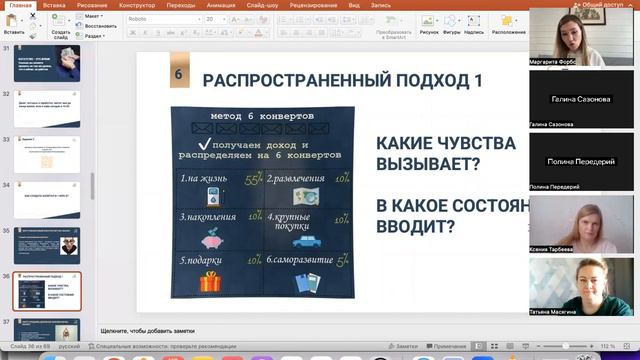Viewport: 640px width, 360px height.
Task: Click the 112 % zoom level
Action: click(608, 346)
